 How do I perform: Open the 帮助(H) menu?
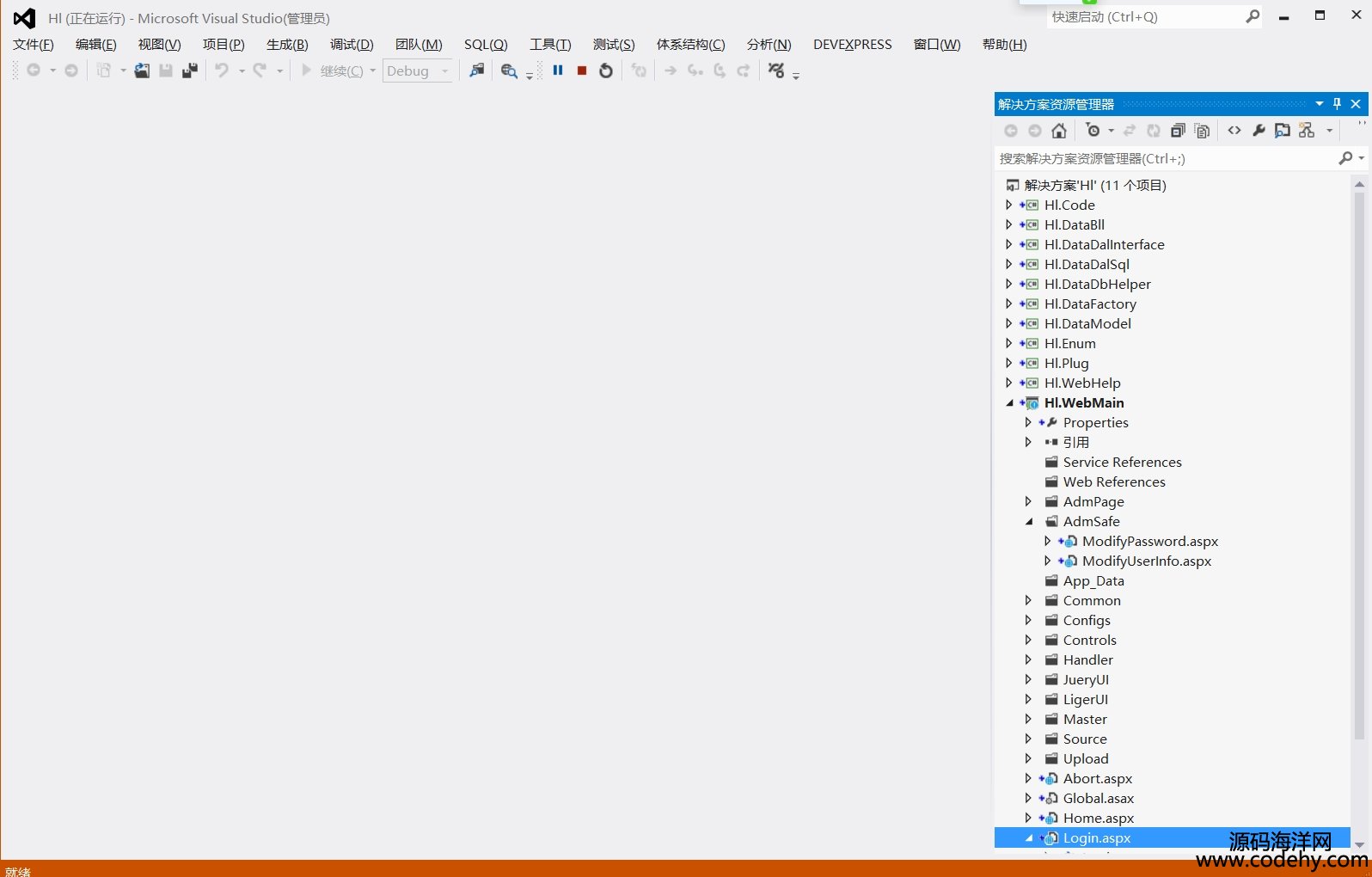pyautogui.click(x=1004, y=45)
